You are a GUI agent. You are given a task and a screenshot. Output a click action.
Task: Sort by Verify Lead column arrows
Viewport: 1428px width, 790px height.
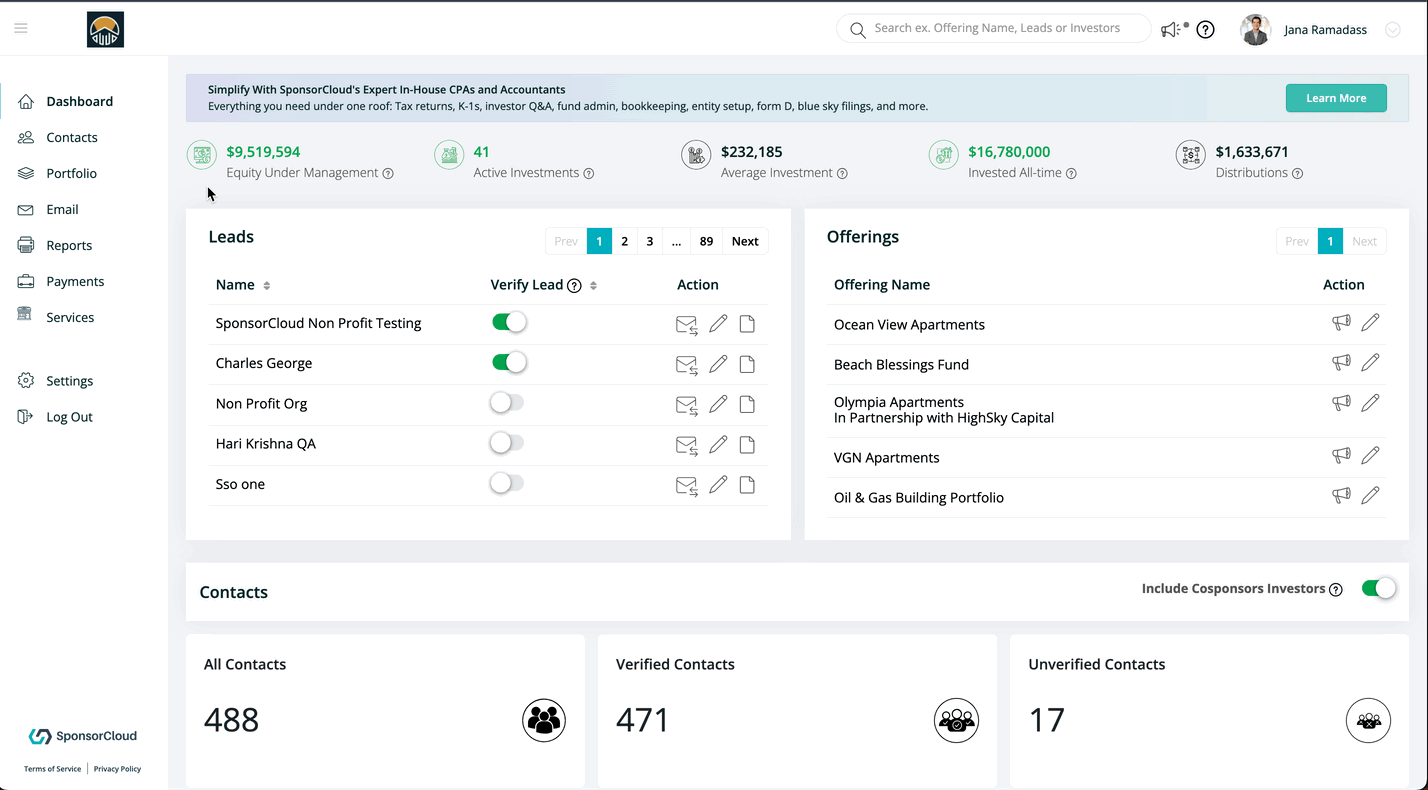point(593,286)
